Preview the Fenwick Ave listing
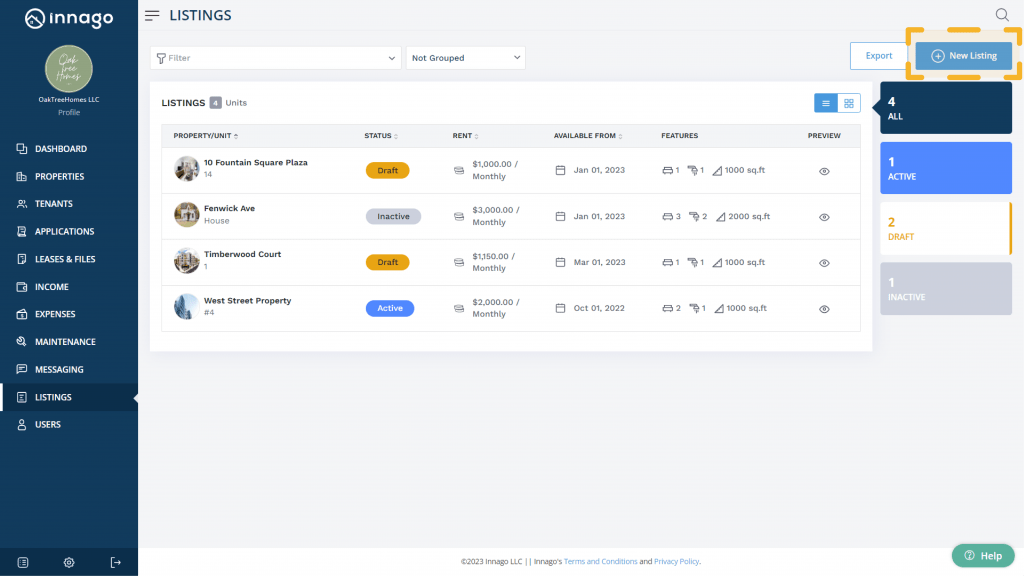This screenshot has width=1024, height=576. click(823, 216)
